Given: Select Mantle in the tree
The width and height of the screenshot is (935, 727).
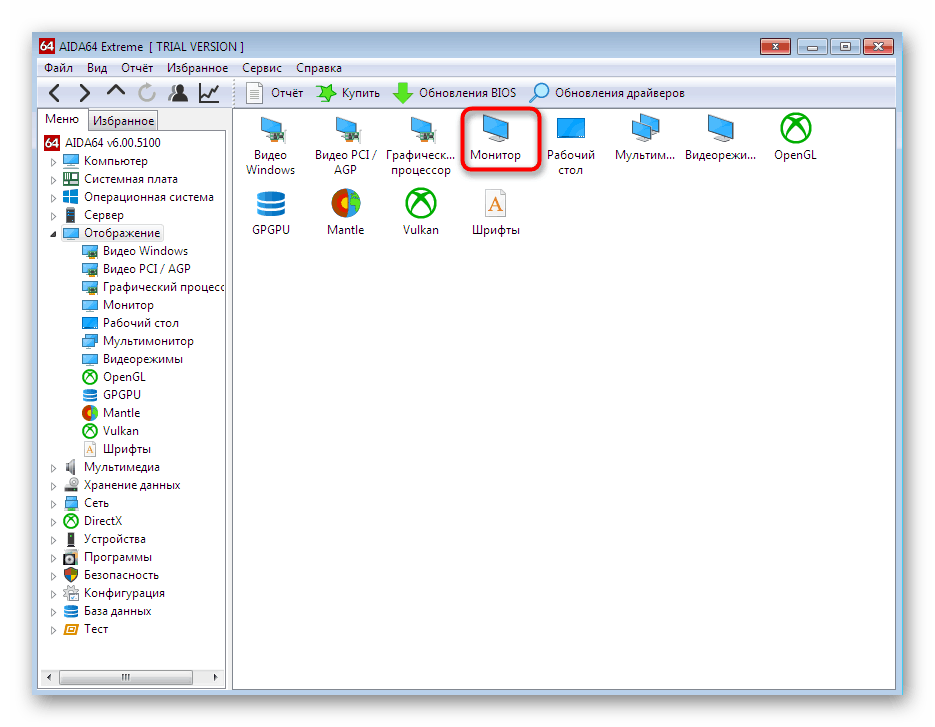Looking at the screenshot, I should (112, 413).
